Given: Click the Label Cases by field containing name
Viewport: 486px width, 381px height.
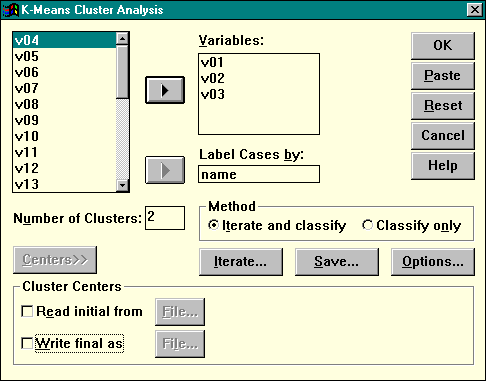Looking at the screenshot, I should (x=259, y=174).
